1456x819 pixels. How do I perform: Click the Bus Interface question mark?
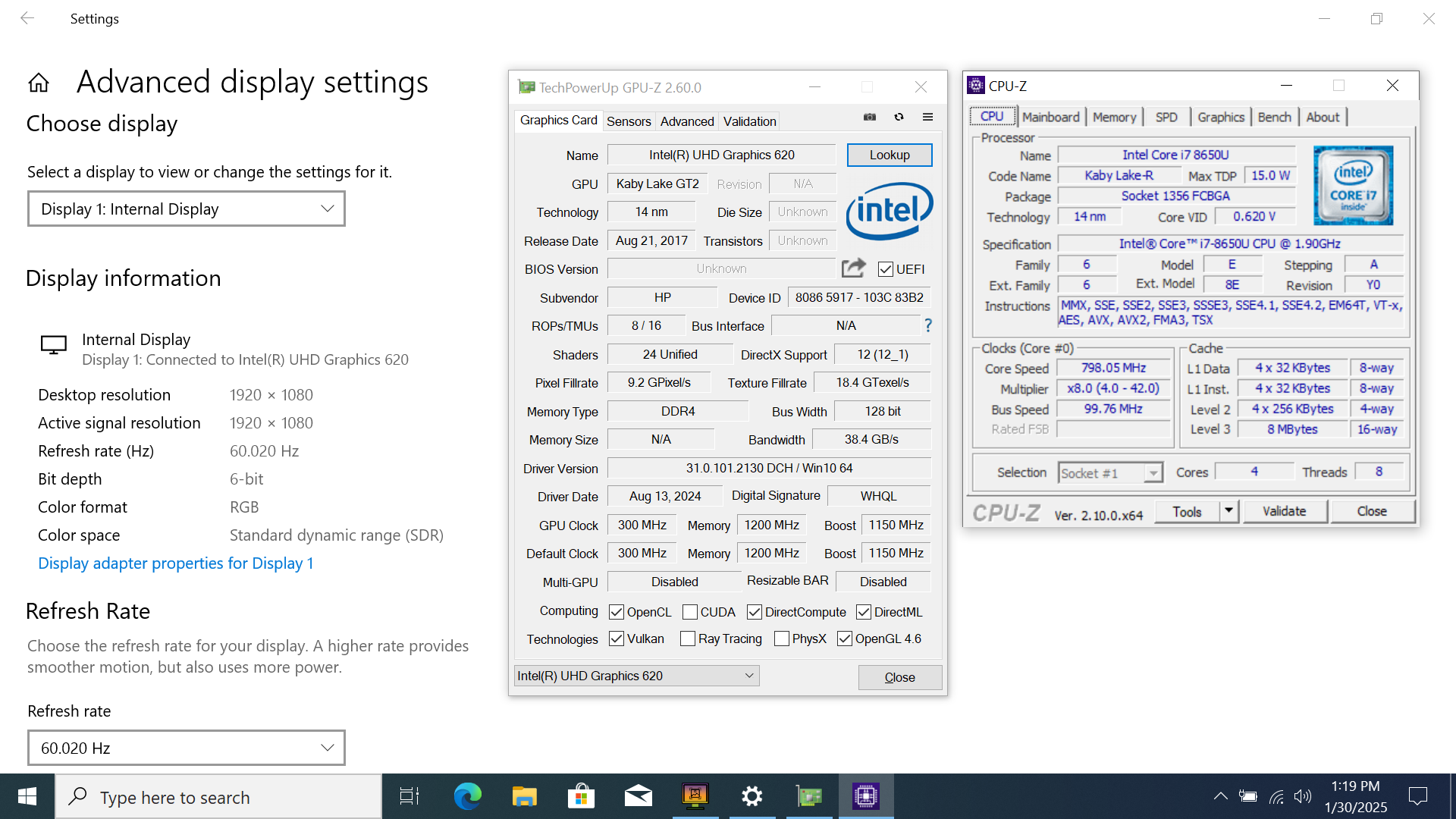tap(928, 325)
